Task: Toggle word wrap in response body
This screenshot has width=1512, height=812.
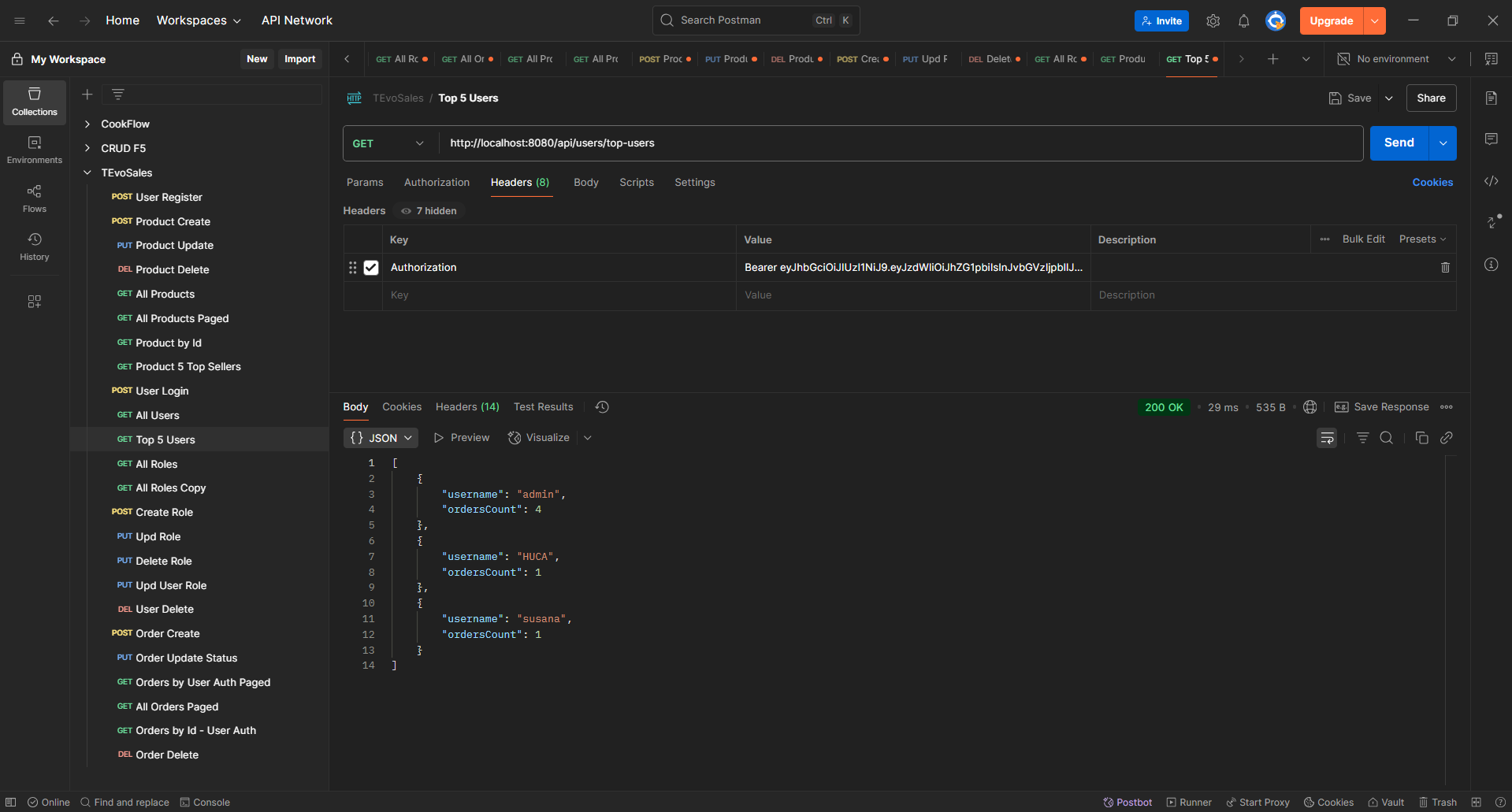Action: (1328, 438)
